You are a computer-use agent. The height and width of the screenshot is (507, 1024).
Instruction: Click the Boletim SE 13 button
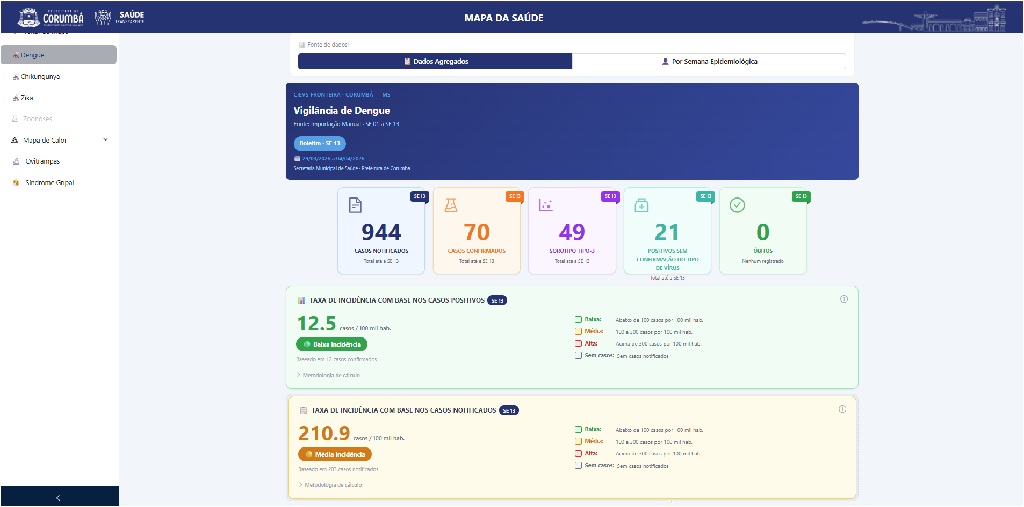point(319,143)
